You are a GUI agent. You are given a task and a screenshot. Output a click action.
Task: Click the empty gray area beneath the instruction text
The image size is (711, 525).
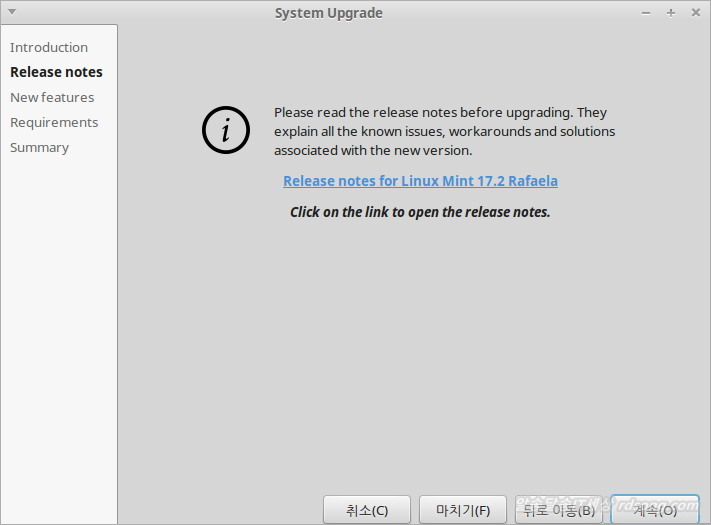coord(414,350)
